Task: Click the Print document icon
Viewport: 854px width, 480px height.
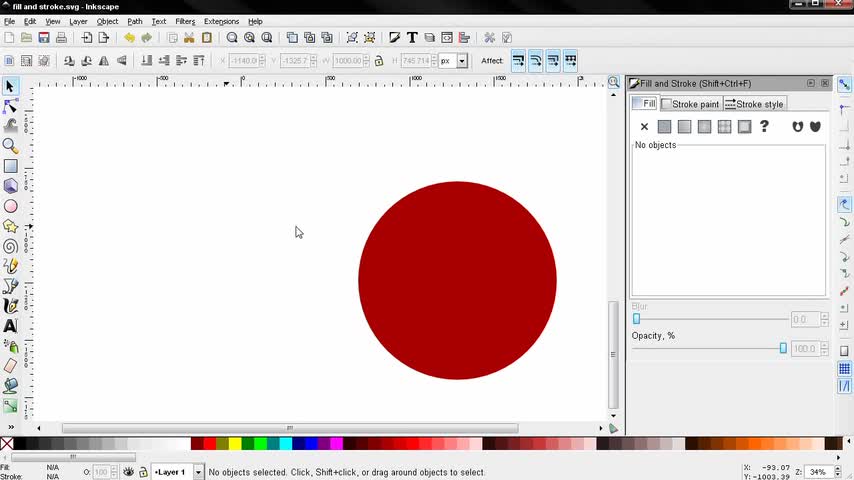Action: coord(61,38)
